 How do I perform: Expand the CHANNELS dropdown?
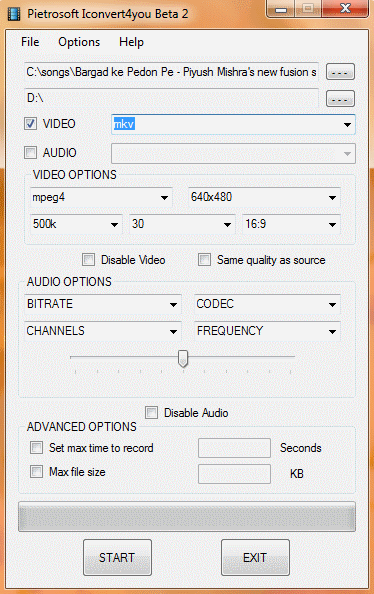103,331
